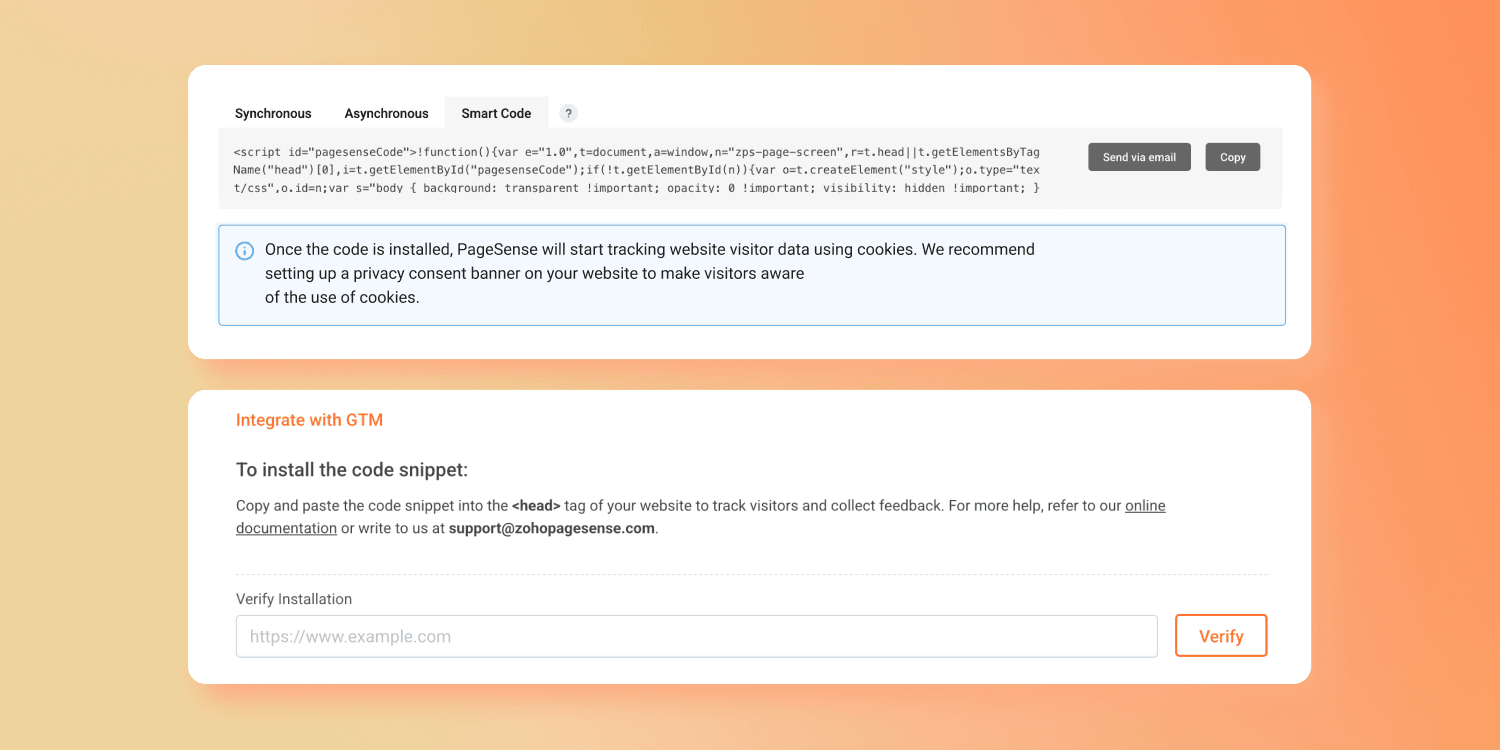Click inside the pagesenseCode script snippet

click(636, 170)
